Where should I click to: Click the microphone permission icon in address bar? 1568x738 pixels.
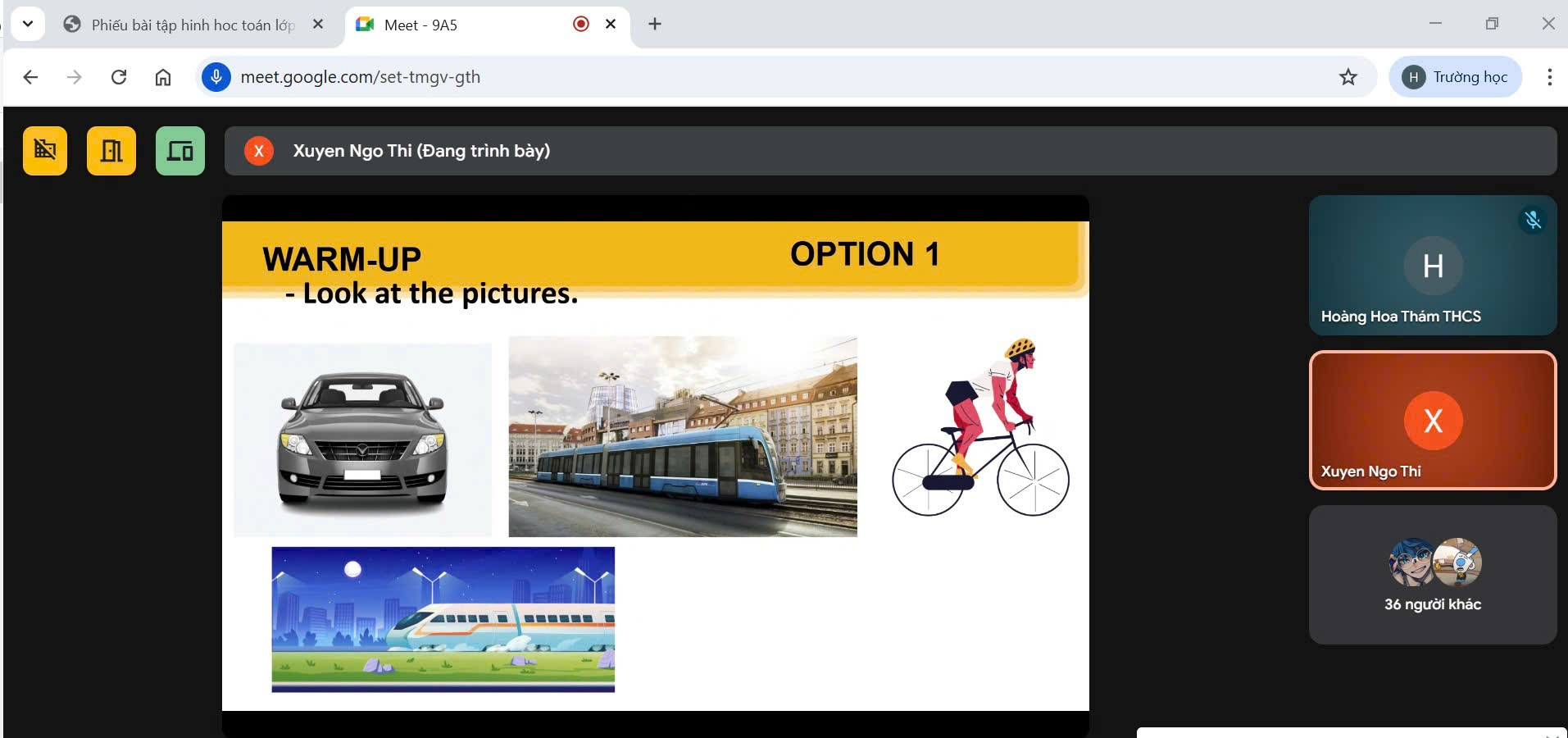pos(216,77)
